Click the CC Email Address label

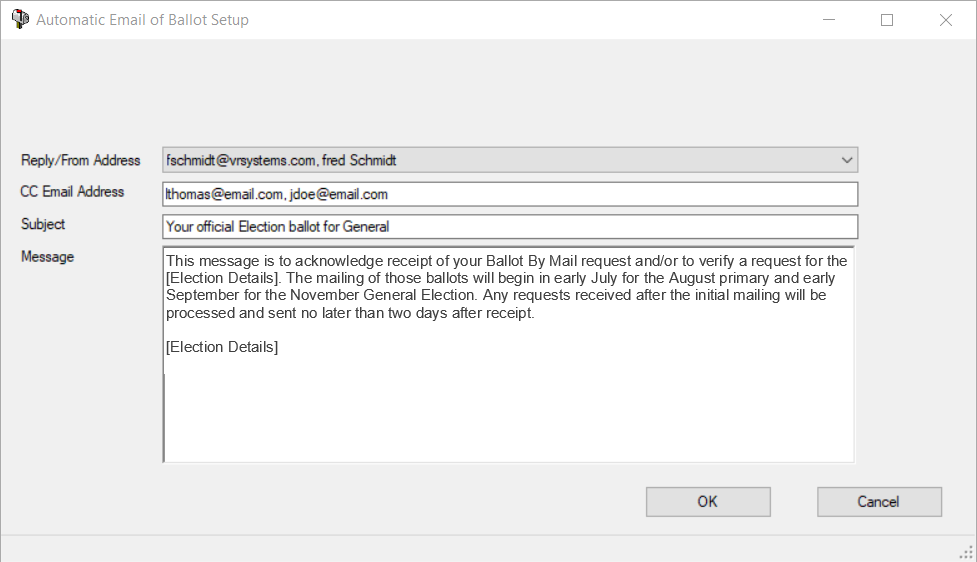point(72,192)
